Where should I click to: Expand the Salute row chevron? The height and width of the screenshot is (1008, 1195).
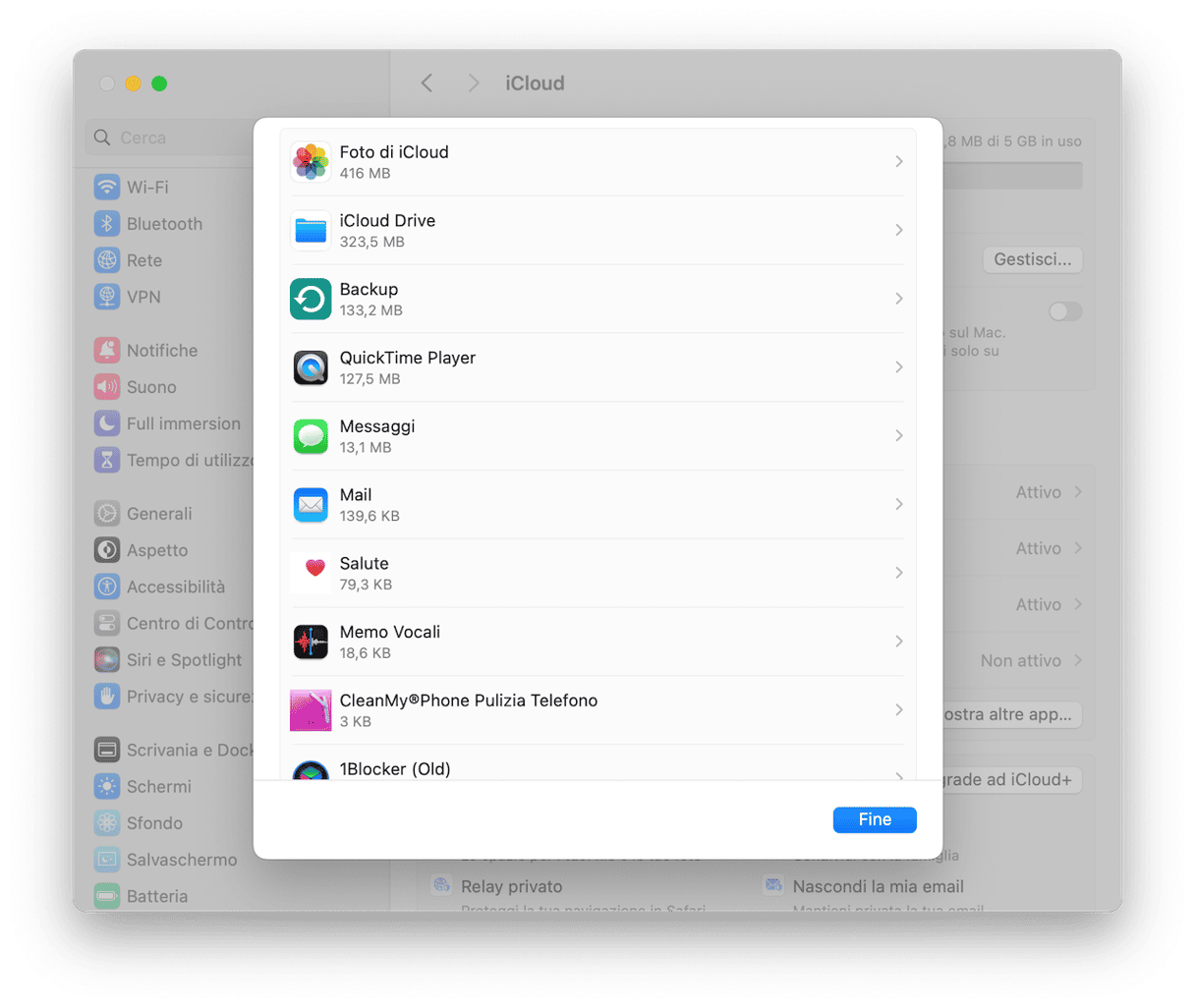898,573
